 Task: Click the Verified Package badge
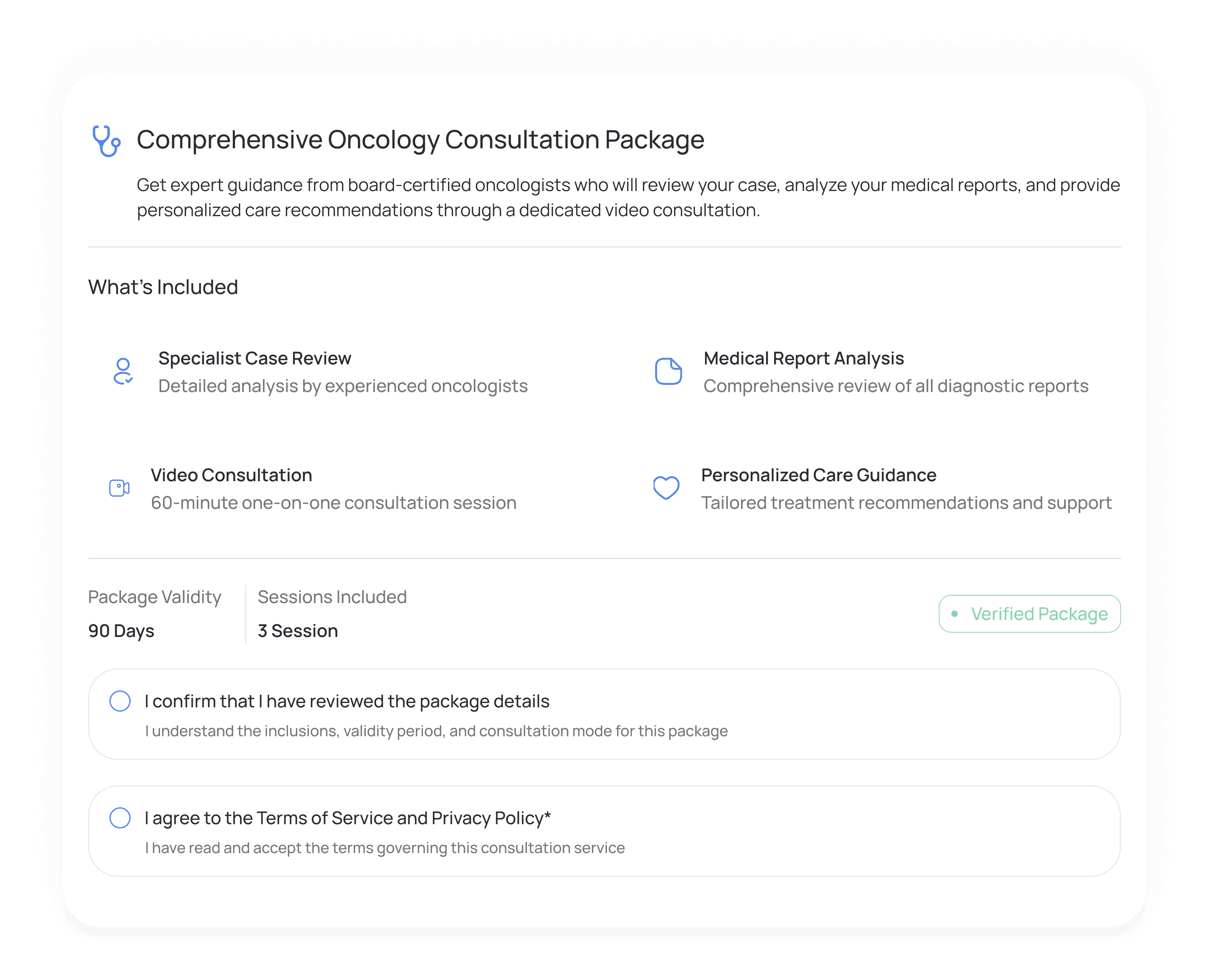click(x=1030, y=614)
